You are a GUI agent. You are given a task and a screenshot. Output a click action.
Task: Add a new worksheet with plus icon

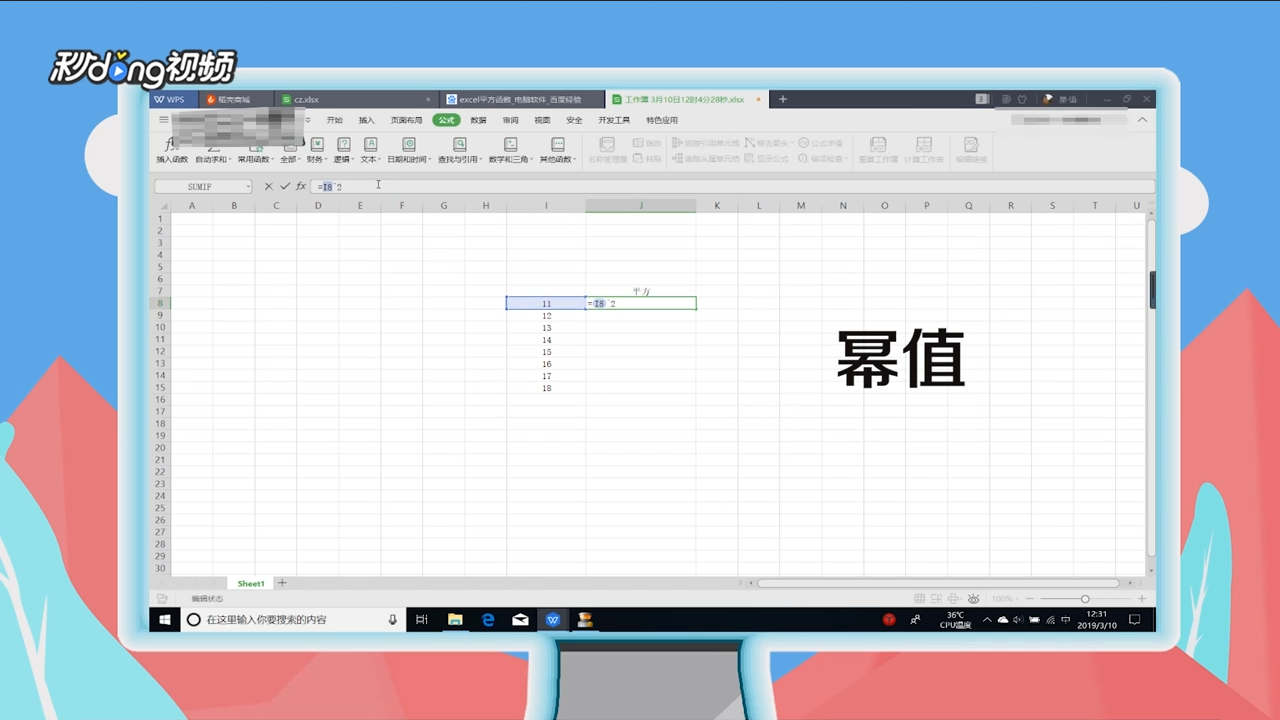(282, 583)
